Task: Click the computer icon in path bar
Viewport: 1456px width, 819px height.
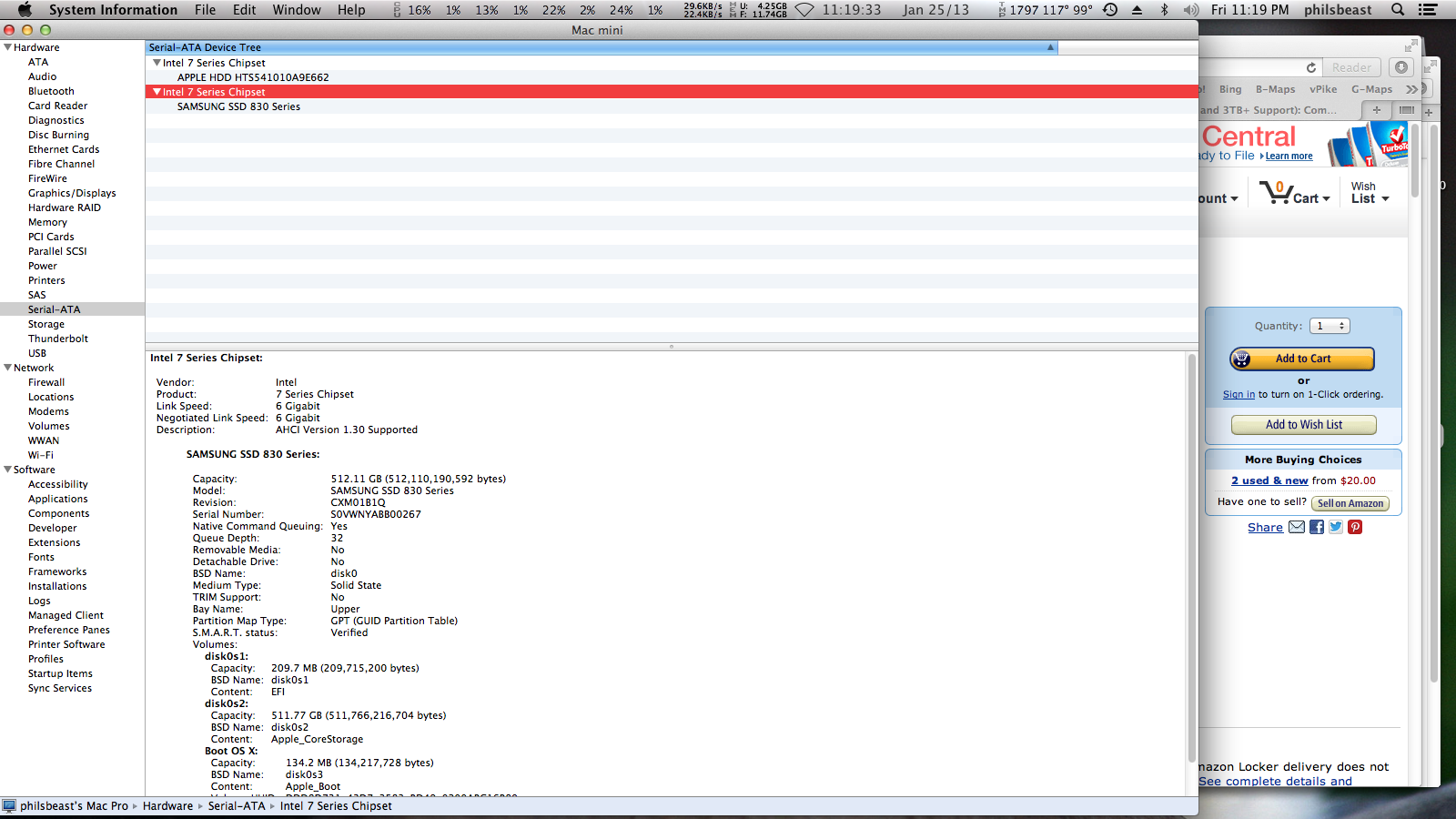Action: click(9, 805)
